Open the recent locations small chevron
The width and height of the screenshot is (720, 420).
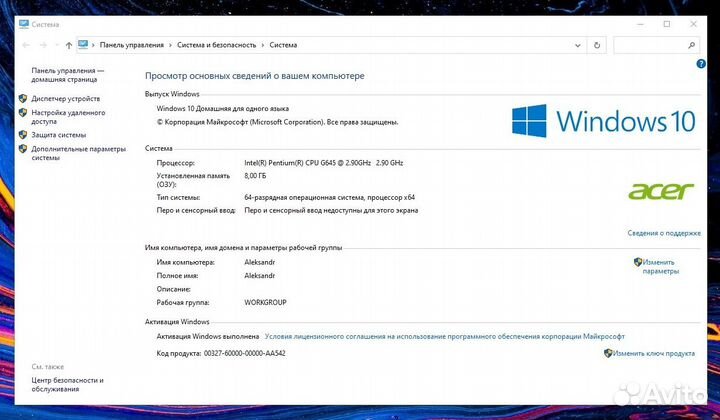[57, 45]
